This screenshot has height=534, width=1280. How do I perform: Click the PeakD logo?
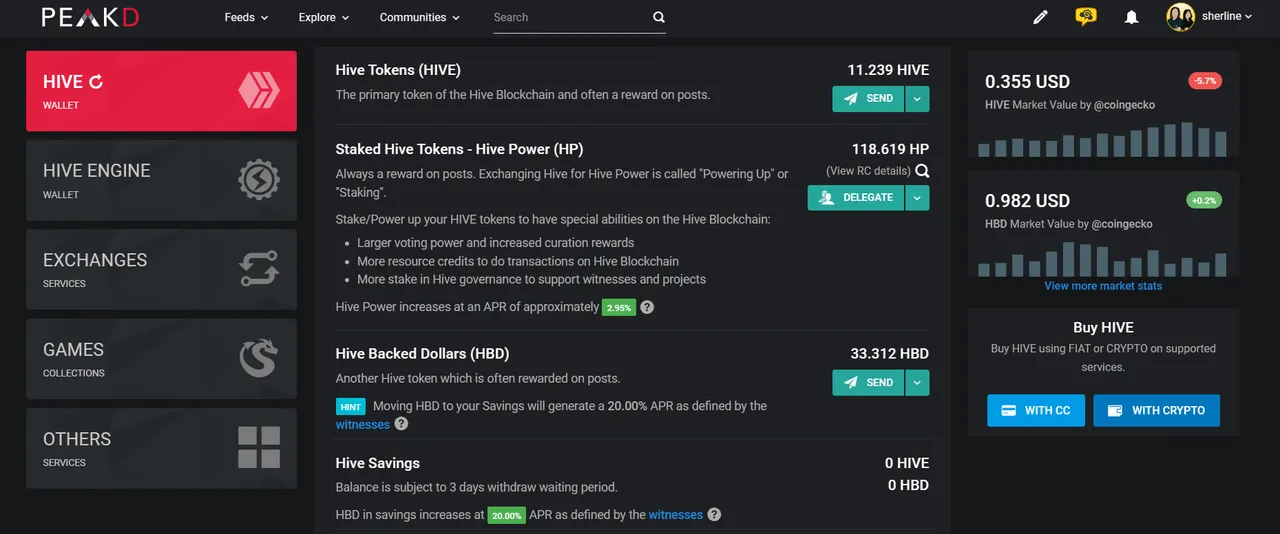[x=90, y=17]
